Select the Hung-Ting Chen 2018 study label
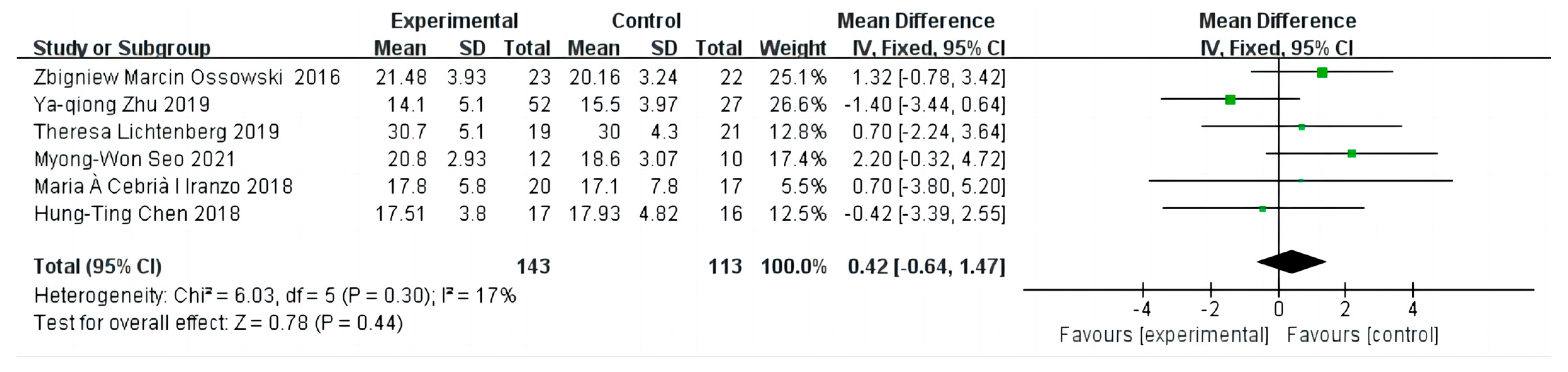This screenshot has height=372, width=1568. click(137, 214)
